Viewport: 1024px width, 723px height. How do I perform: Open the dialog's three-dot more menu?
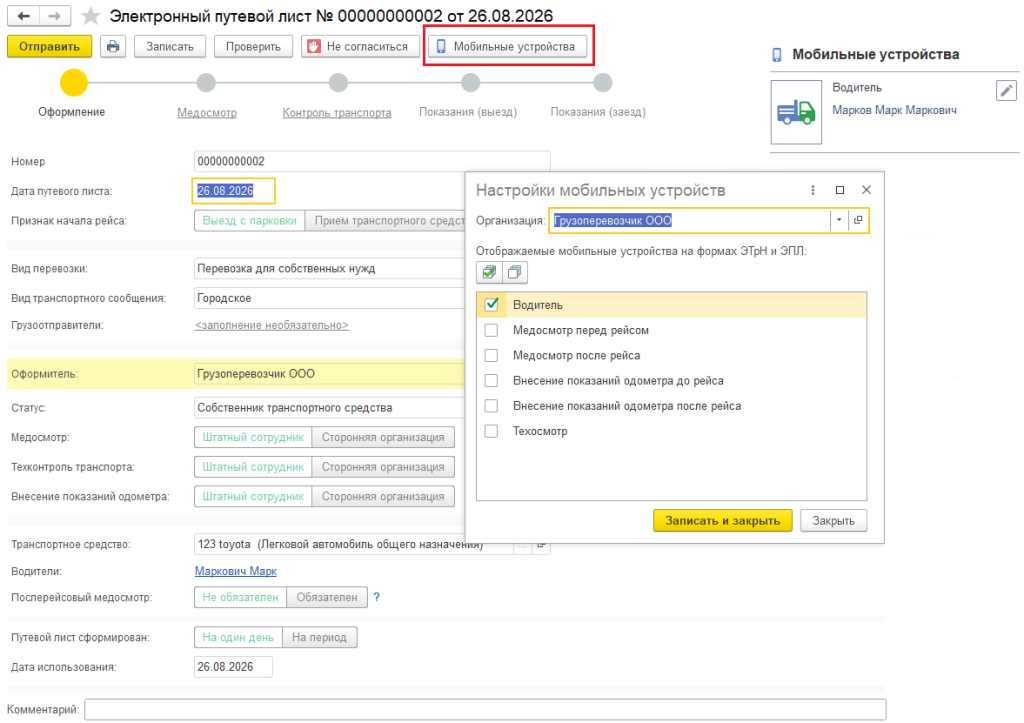(812, 190)
